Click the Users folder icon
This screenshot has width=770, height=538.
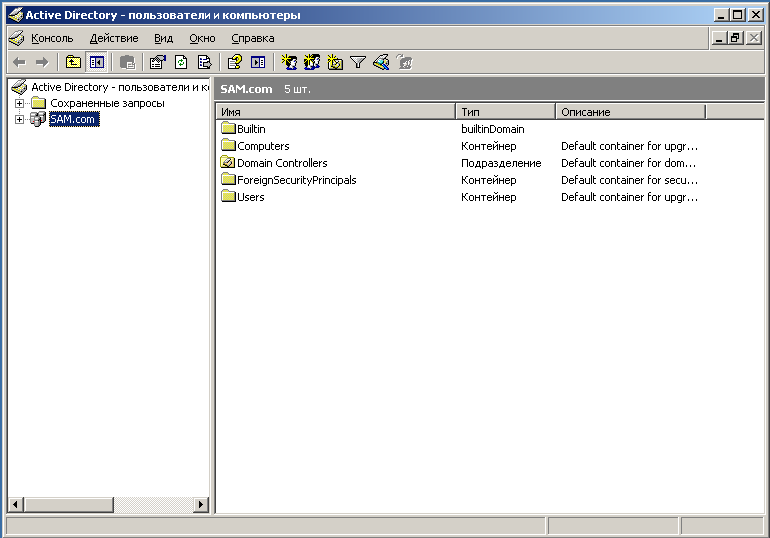(228, 196)
